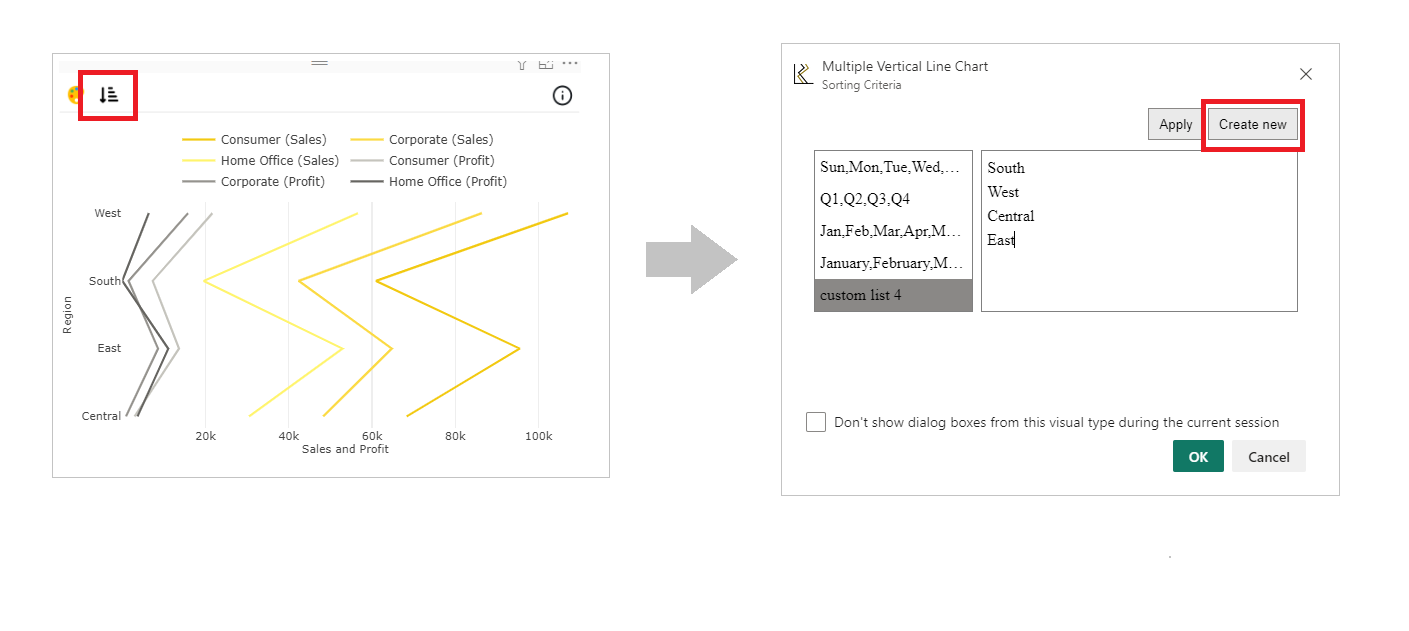Image resolution: width=1409 pixels, height=631 pixels.
Task: Open the visual's more options ellipsis
Action: 569,64
